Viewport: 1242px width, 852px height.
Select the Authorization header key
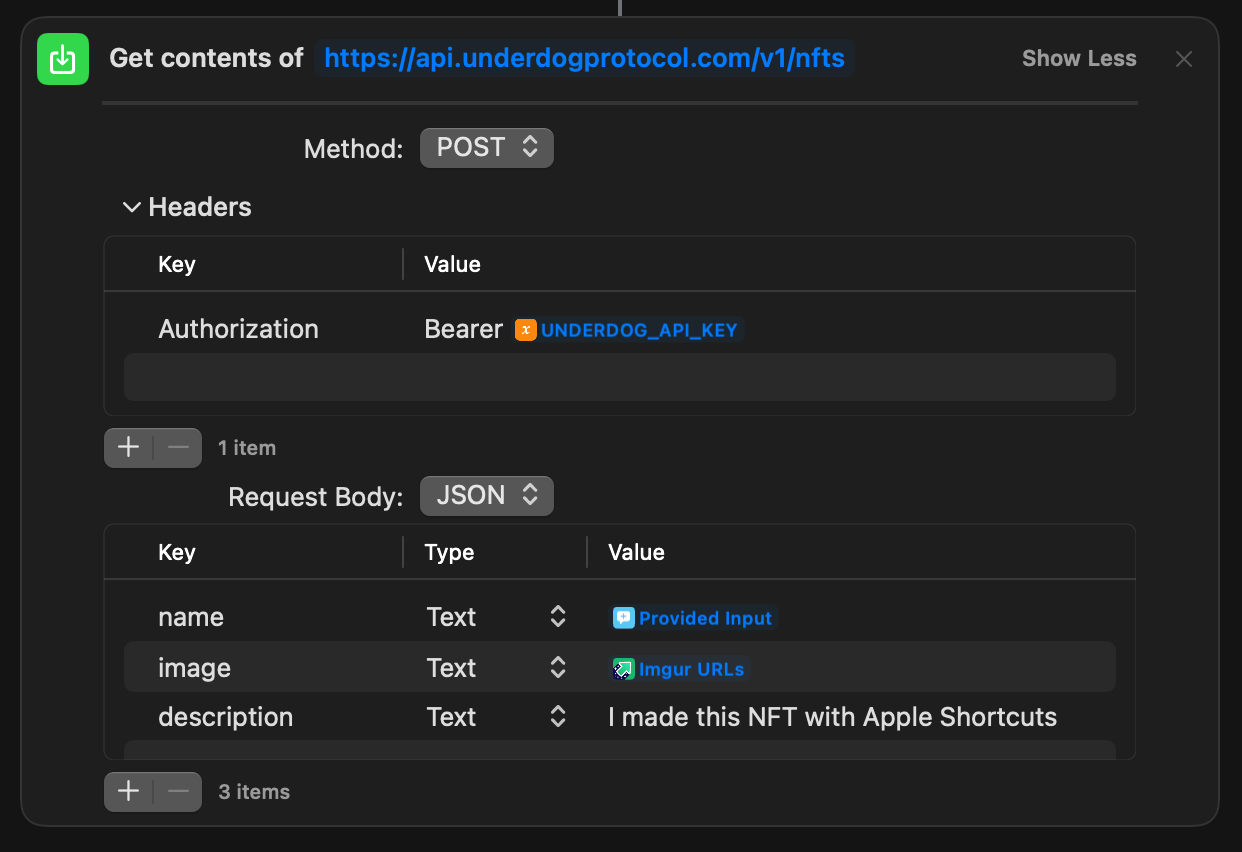point(238,330)
